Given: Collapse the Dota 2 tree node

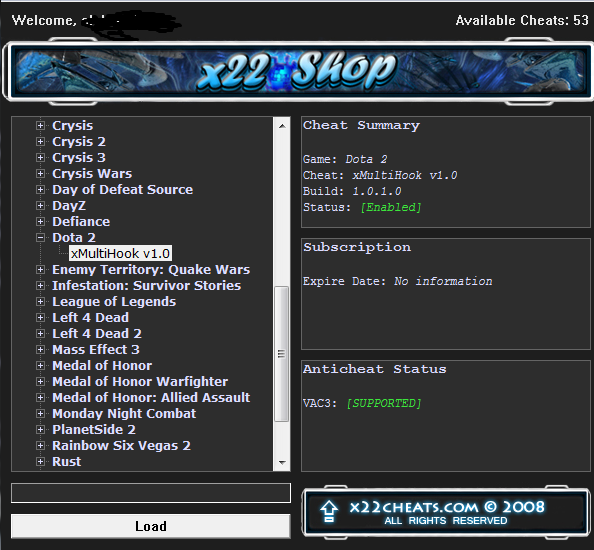Looking at the screenshot, I should [41, 238].
